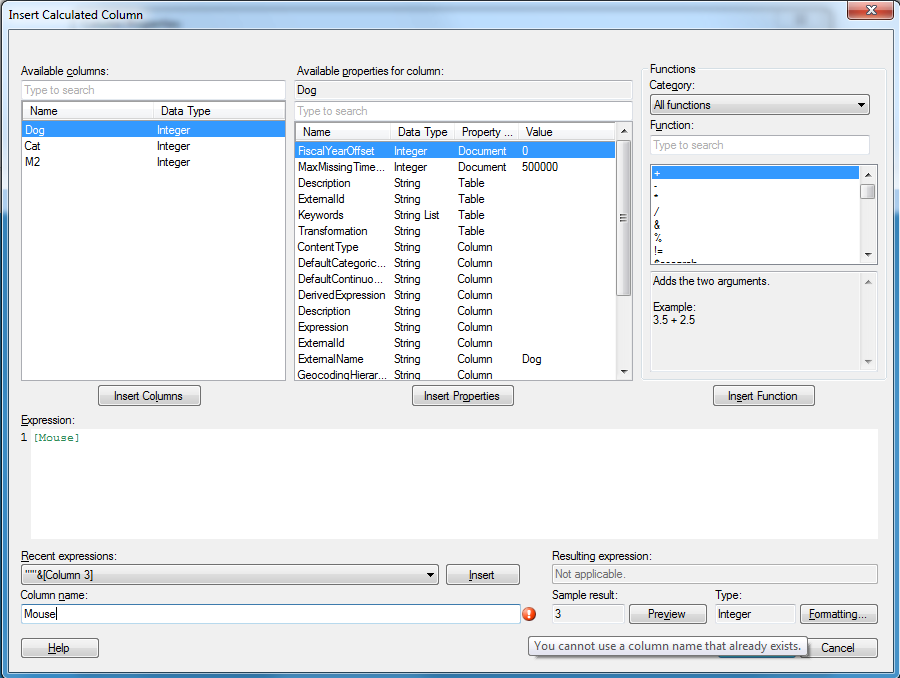This screenshot has height=678, width=900.
Task: Sort properties by the Data Type column header
Action: [x=422, y=132]
